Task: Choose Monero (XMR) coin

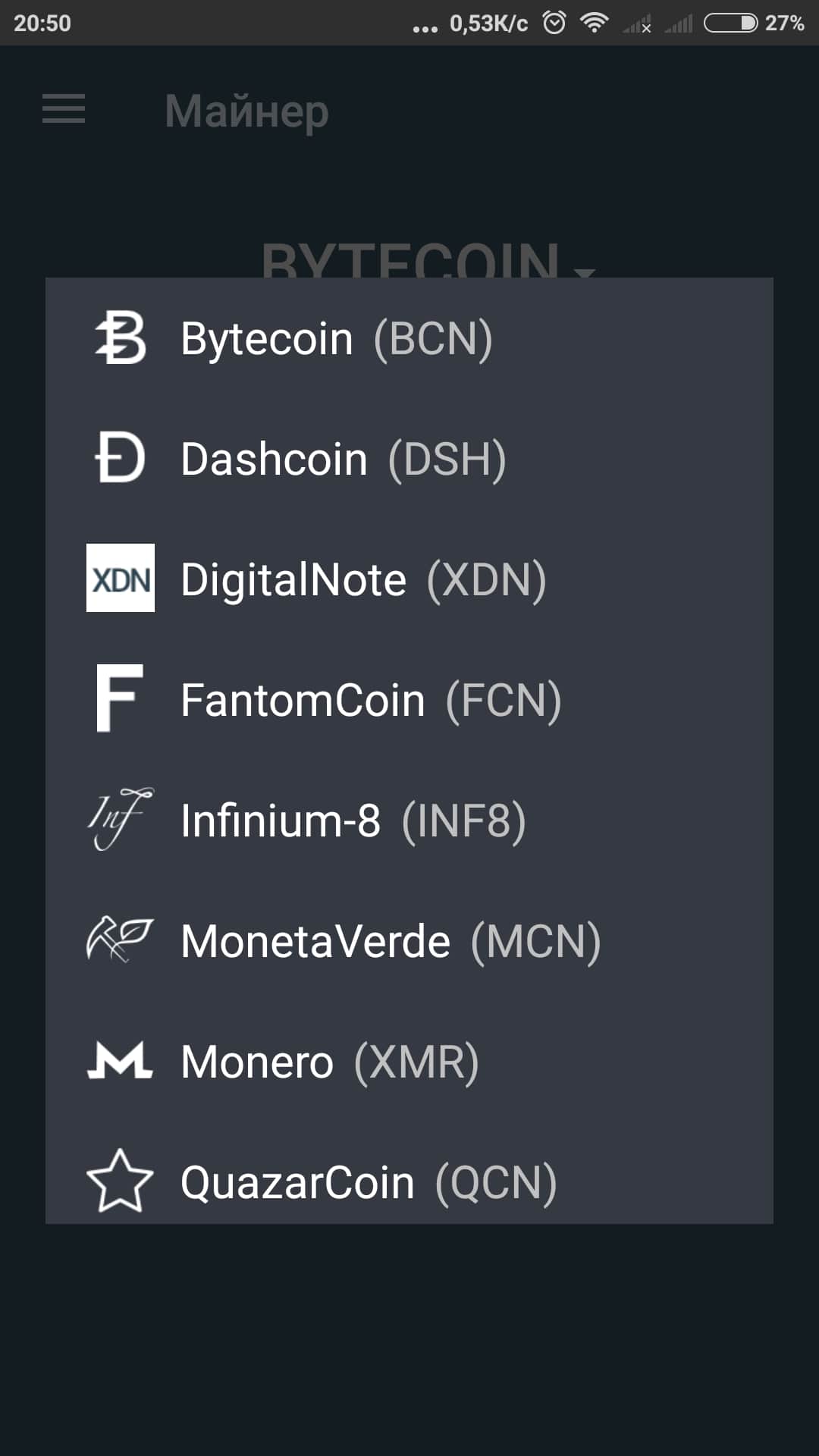Action: (330, 1062)
